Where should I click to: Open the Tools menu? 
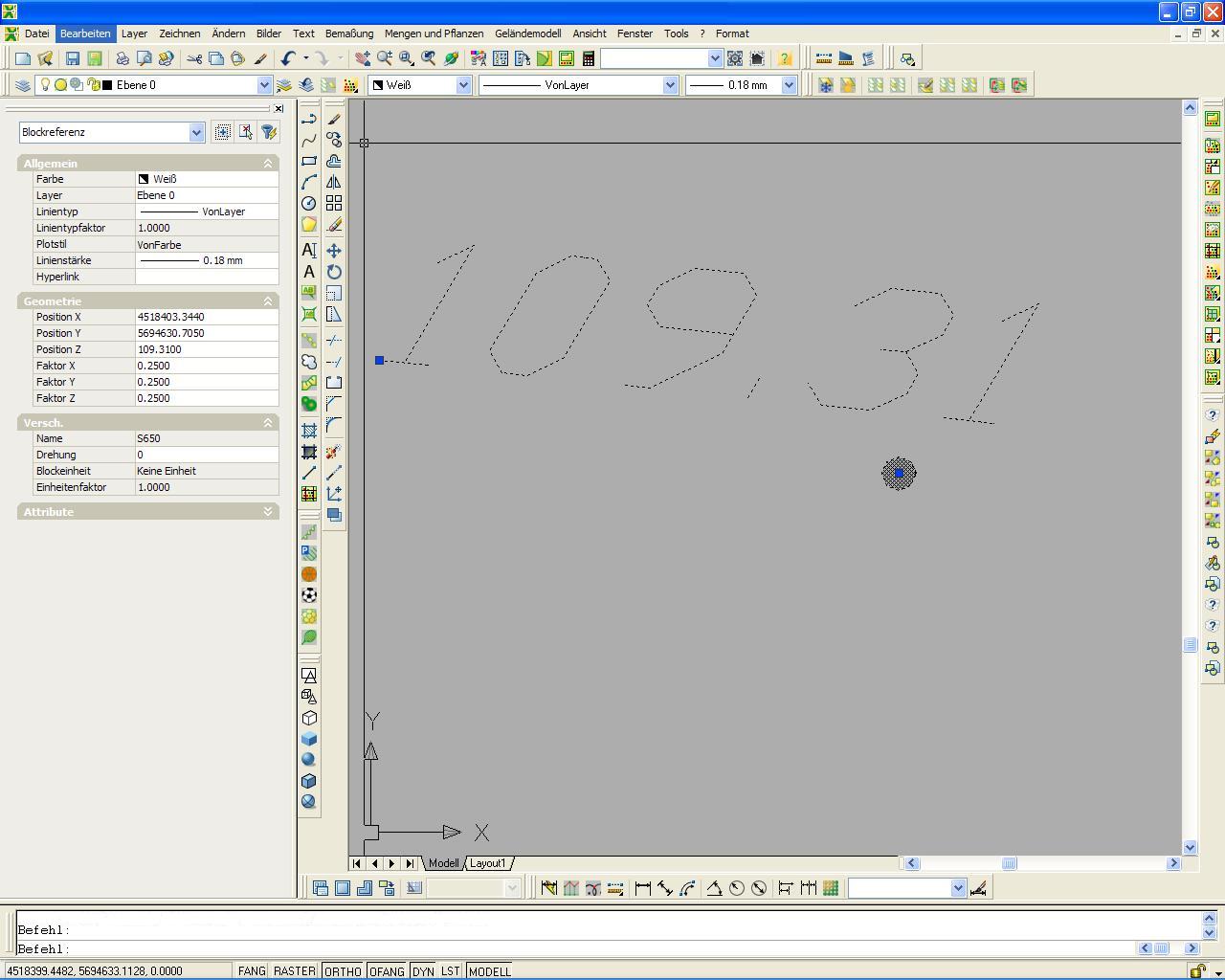click(x=676, y=33)
